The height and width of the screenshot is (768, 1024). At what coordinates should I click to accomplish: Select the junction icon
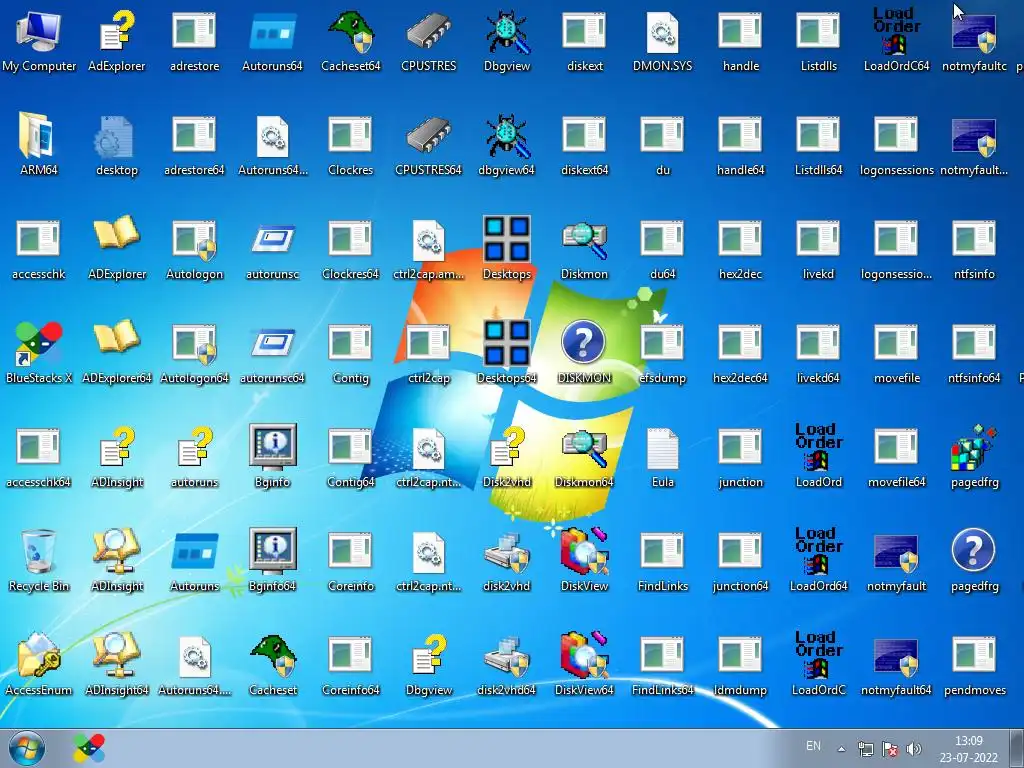coord(741,456)
